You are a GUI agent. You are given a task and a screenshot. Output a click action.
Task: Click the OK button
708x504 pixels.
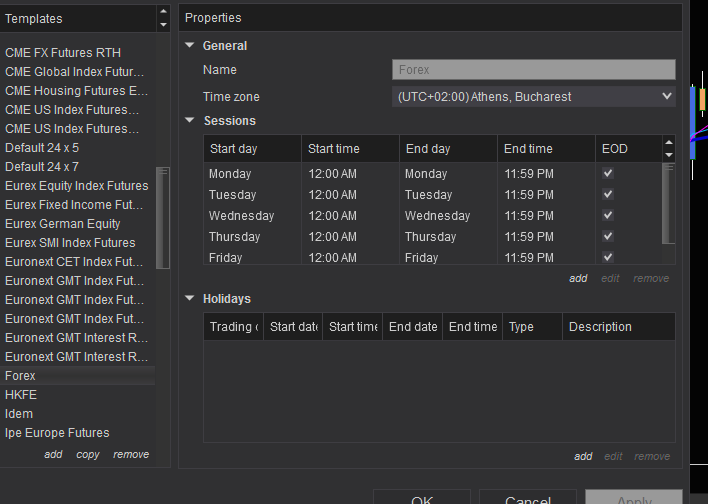point(422,497)
